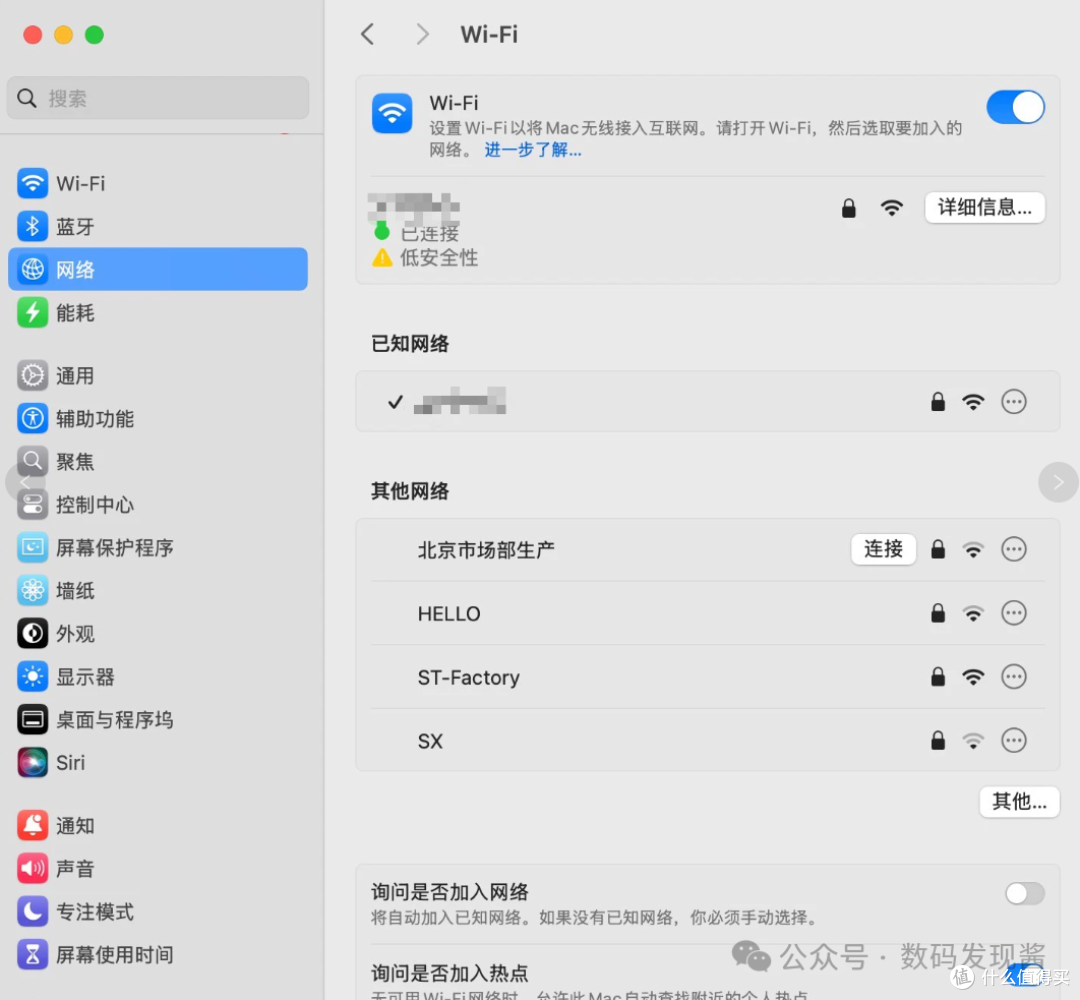Viewport: 1080px width, 1000px height.
Task: Click lock icon of connected network
Action: point(849,207)
